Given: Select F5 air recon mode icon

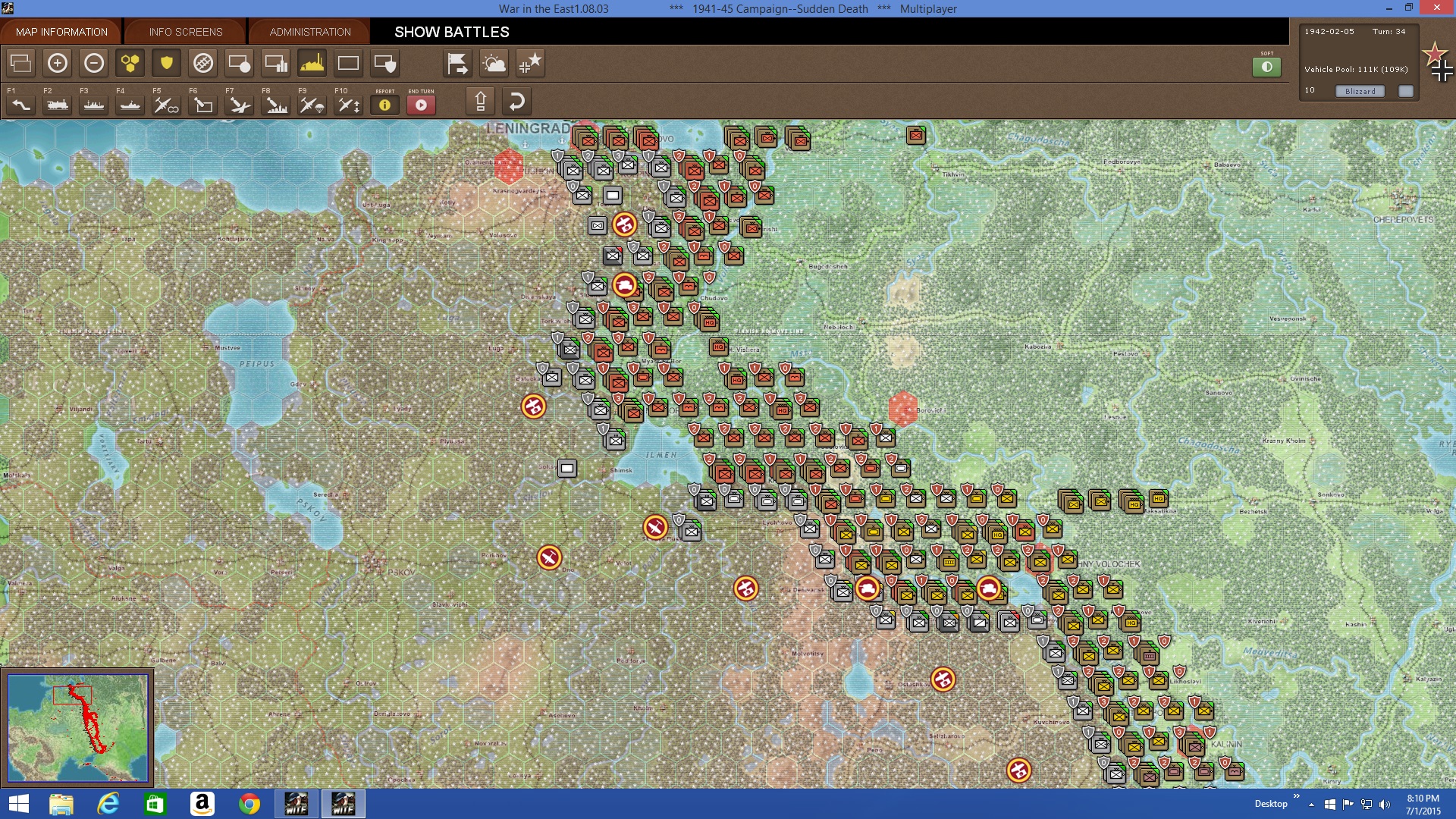Looking at the screenshot, I should pos(167,105).
